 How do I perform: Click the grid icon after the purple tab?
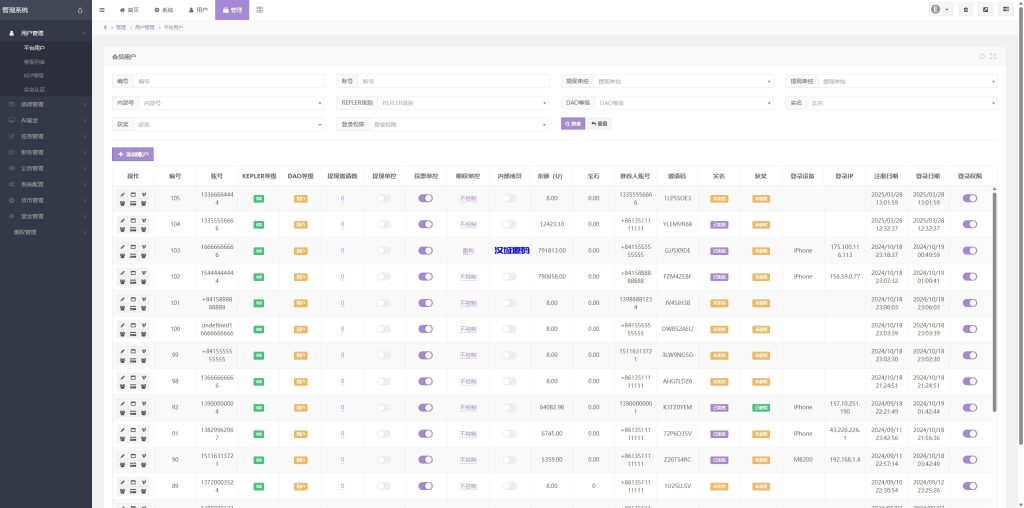[x=261, y=9]
